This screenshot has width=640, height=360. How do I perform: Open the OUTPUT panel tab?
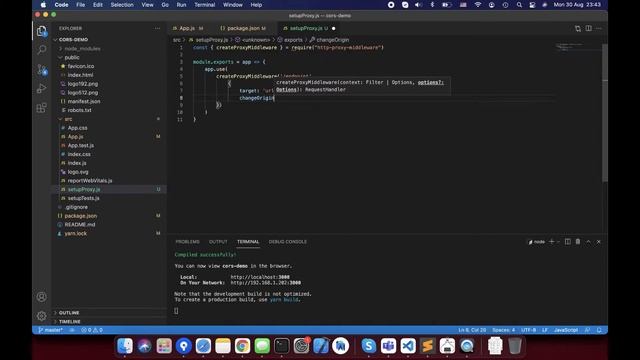coord(218,242)
